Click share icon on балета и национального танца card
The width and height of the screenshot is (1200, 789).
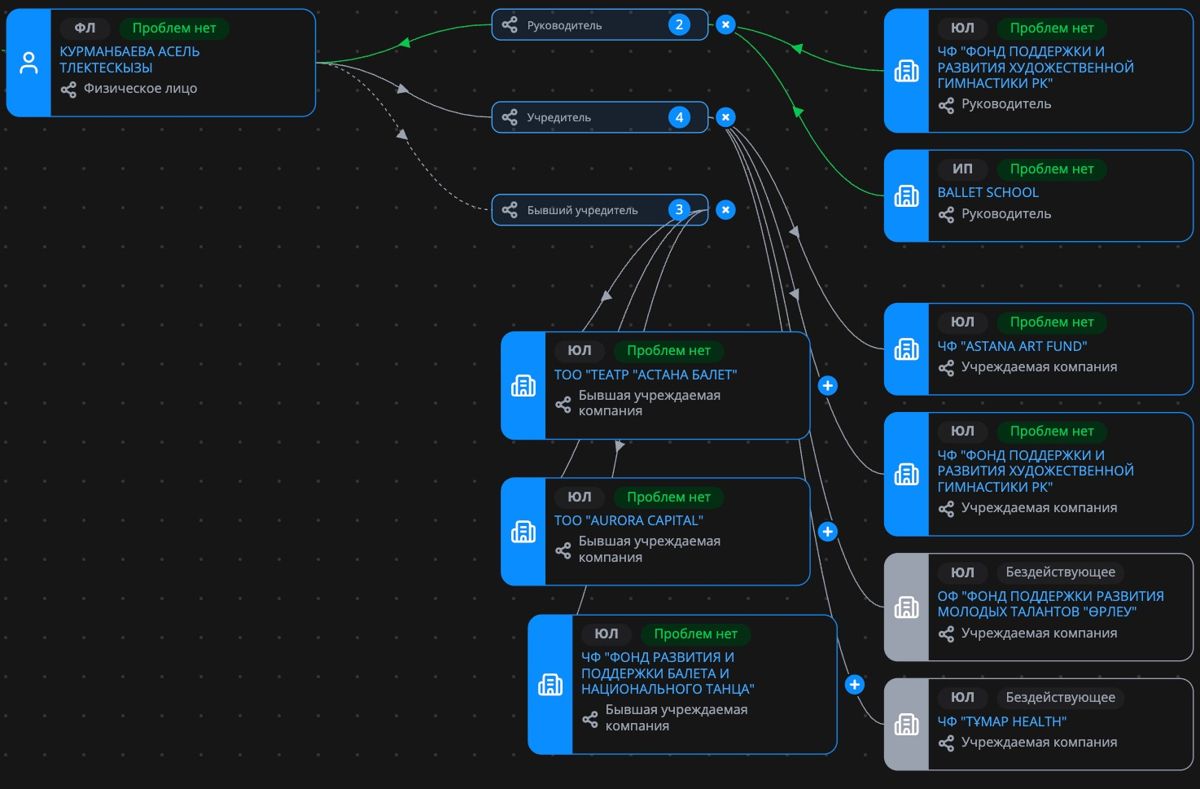tap(590, 719)
